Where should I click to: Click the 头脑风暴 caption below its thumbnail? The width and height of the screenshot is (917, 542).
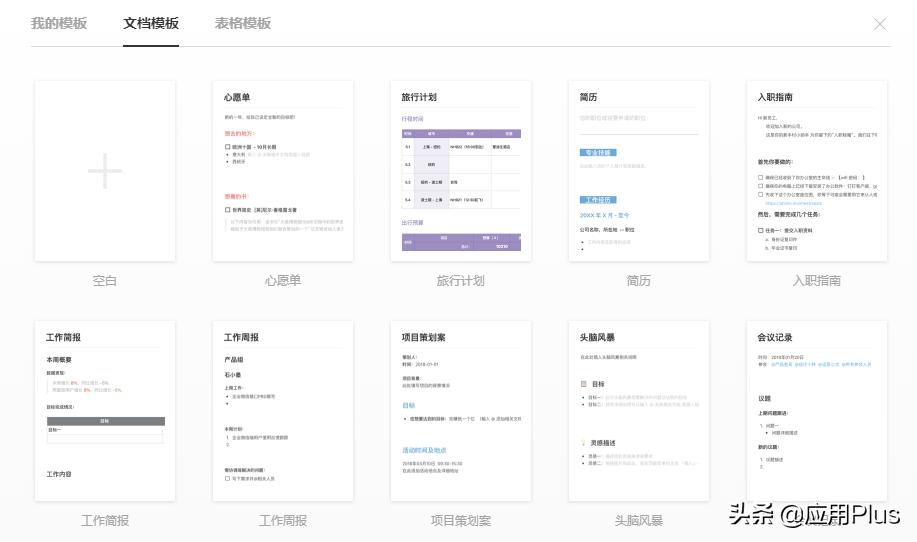tap(639, 520)
